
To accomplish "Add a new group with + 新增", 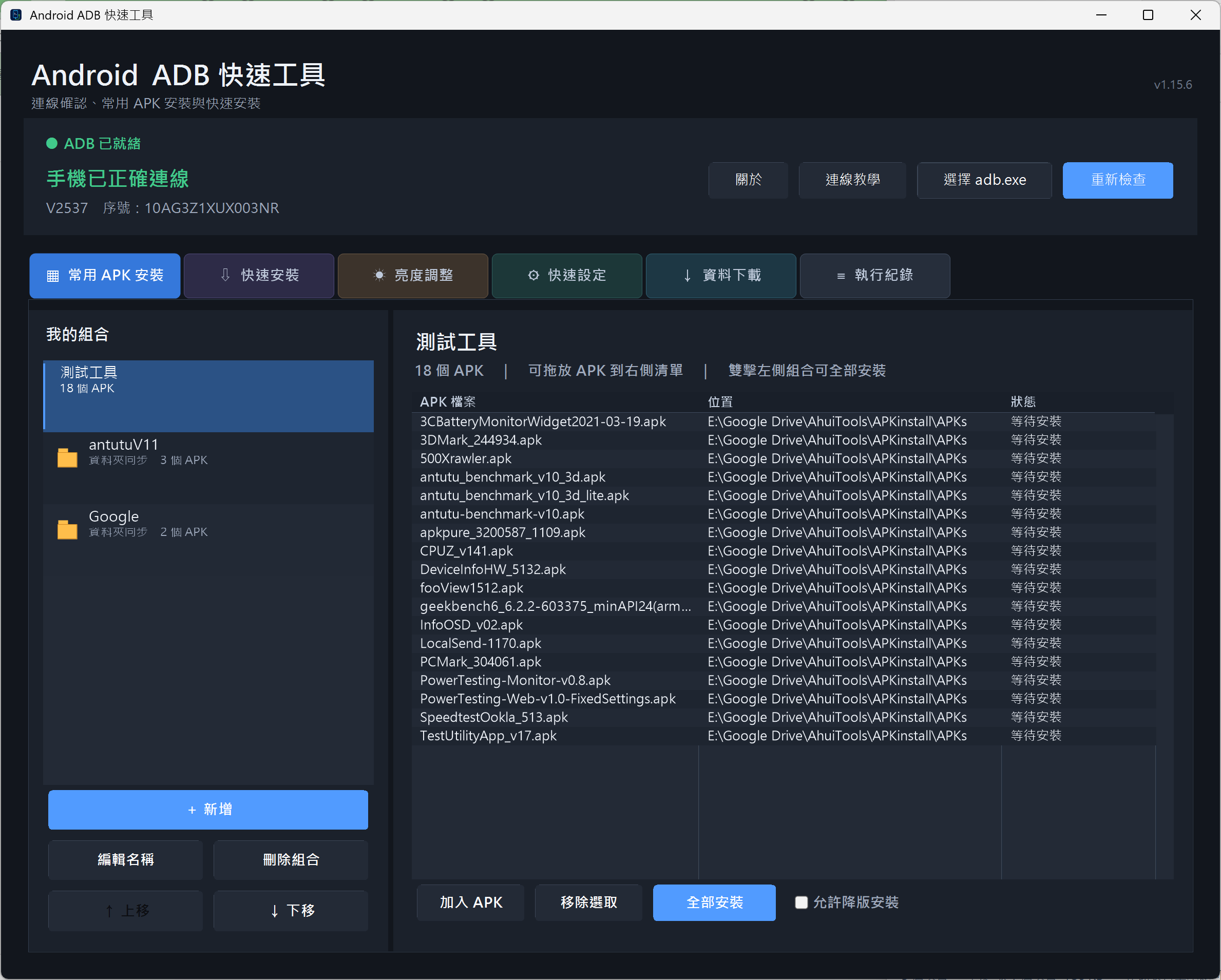I will click(x=208, y=810).
